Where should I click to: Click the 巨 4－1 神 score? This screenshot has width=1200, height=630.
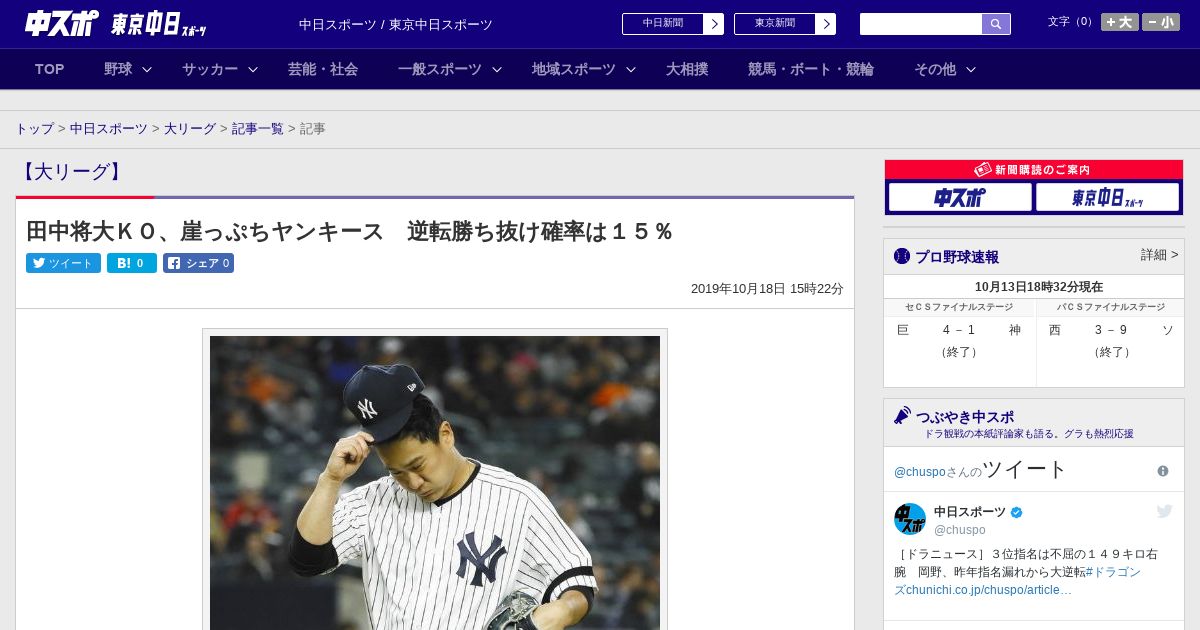click(x=959, y=330)
